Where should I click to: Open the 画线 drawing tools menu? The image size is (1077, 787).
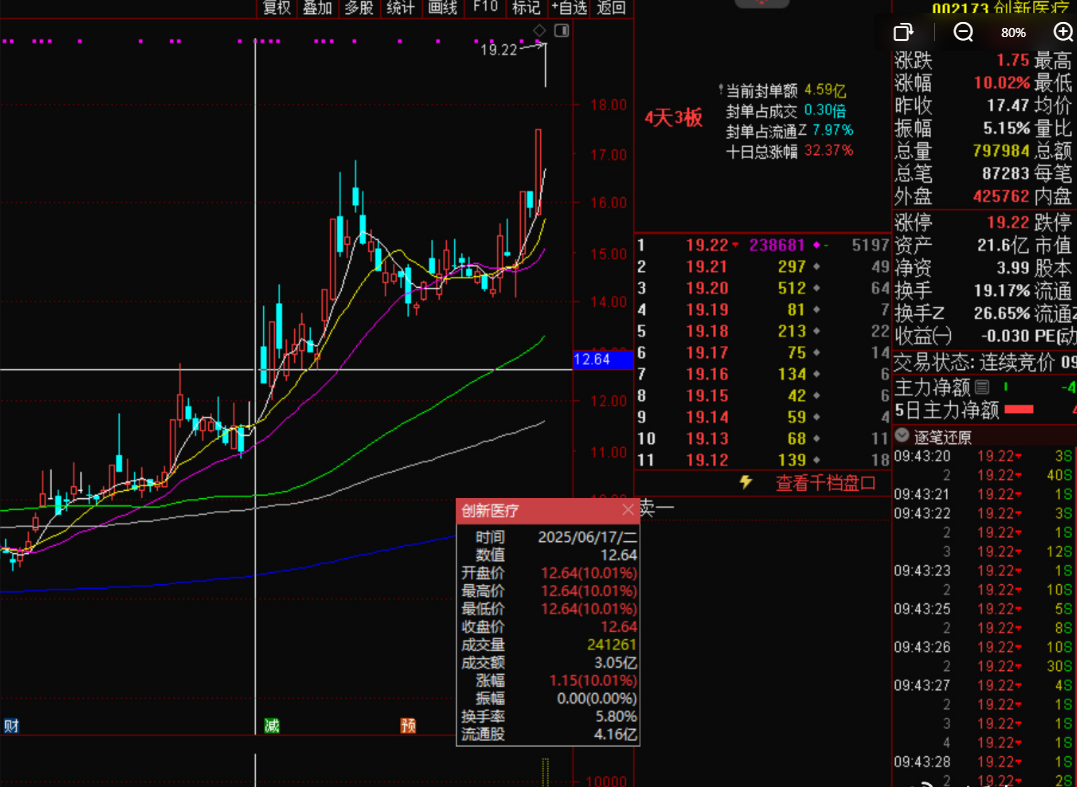pos(442,8)
